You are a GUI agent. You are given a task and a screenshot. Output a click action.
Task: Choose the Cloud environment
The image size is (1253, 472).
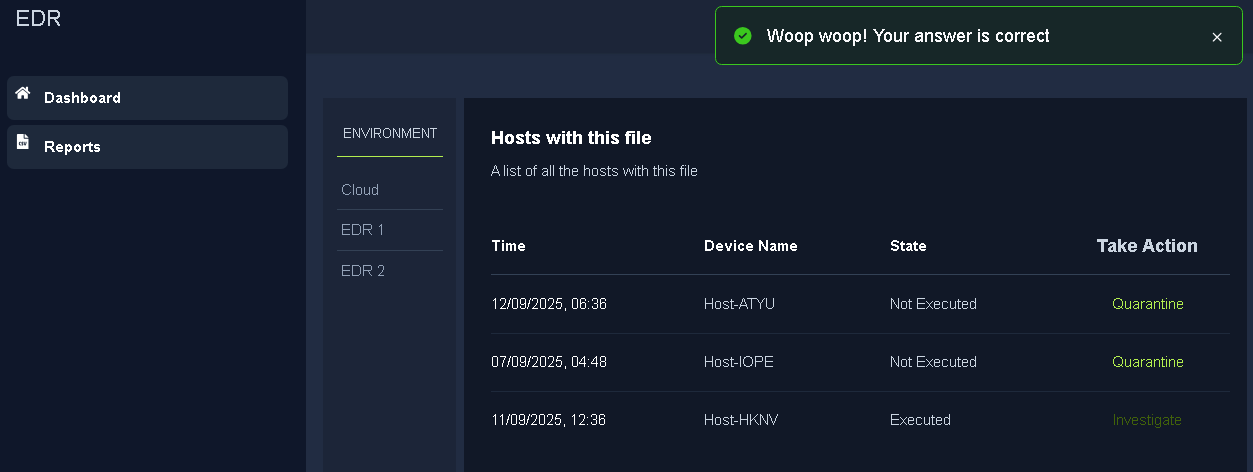tap(360, 190)
